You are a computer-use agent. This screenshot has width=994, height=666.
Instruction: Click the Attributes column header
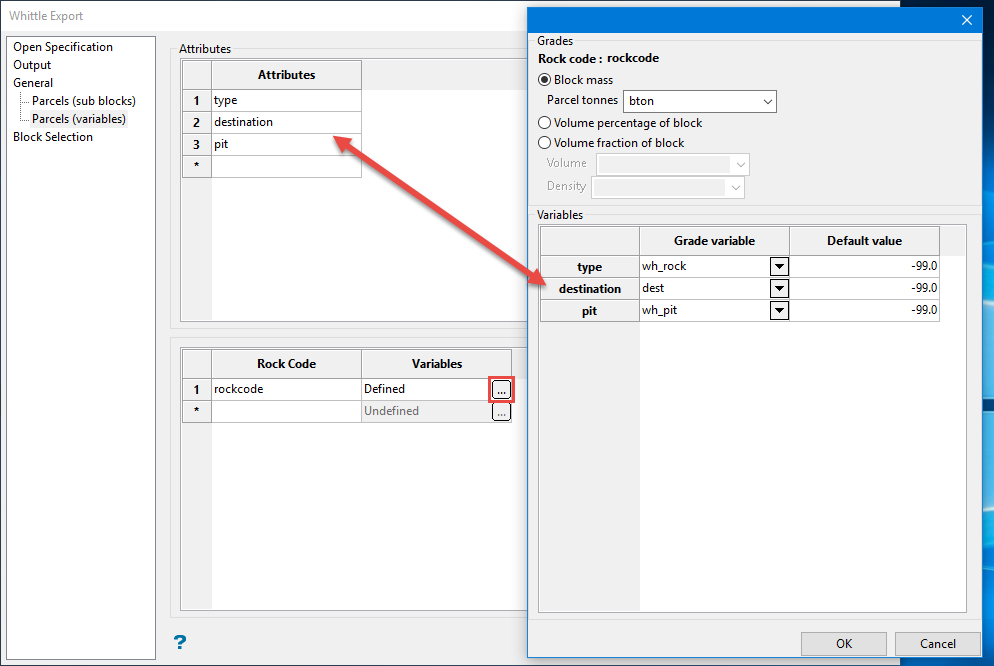(x=287, y=75)
